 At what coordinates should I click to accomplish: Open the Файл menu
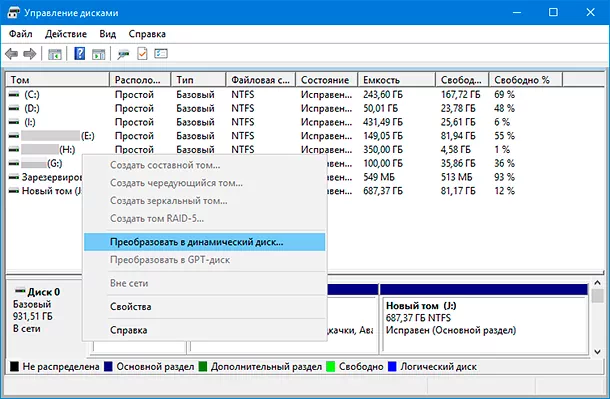pos(21,34)
